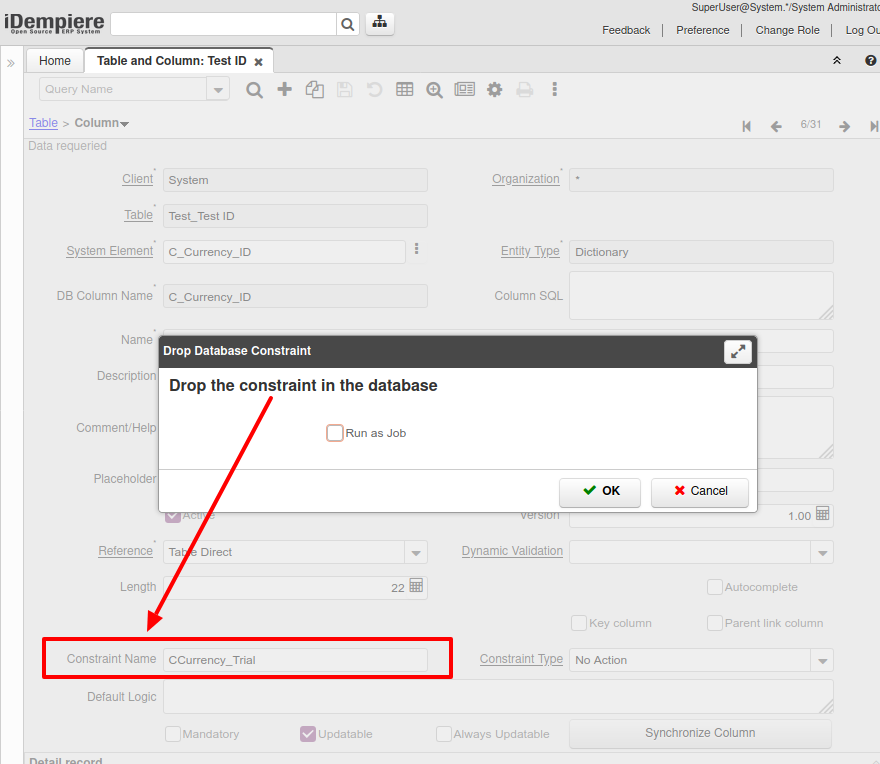Open the Constraint Type dropdown arrow
The height and width of the screenshot is (764, 880).
[x=822, y=661]
